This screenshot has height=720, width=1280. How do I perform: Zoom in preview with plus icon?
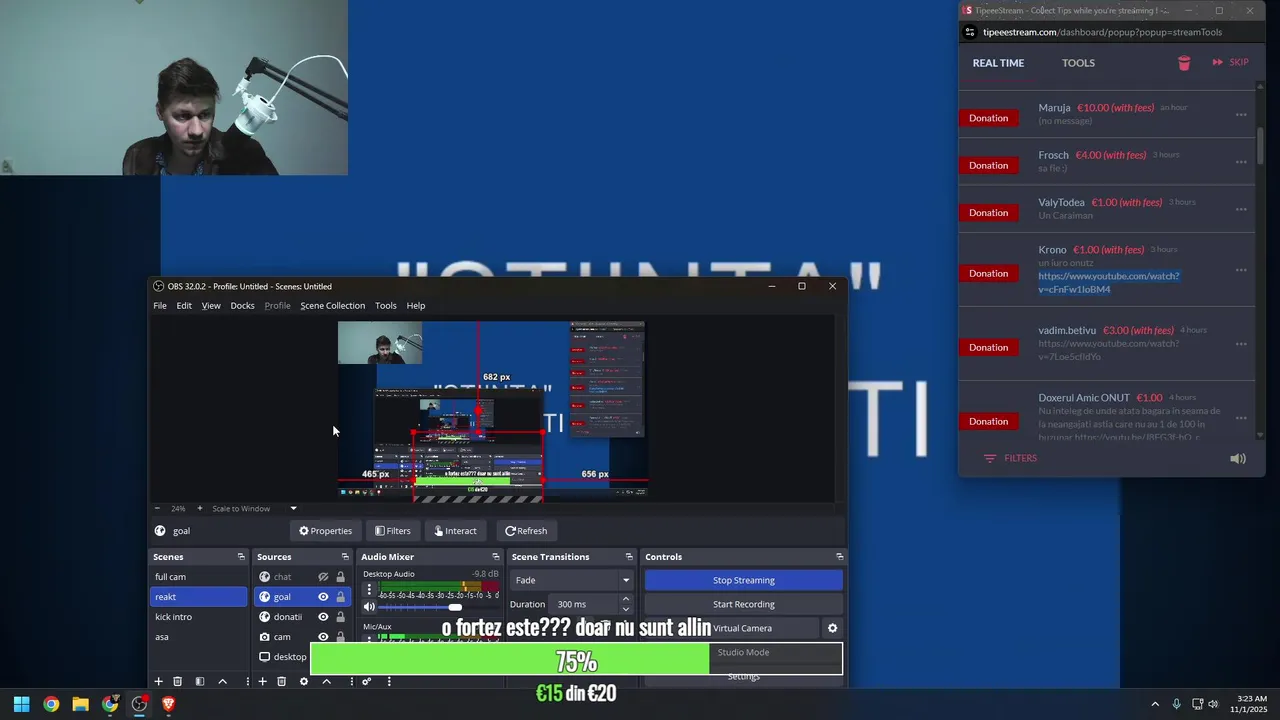[199, 508]
